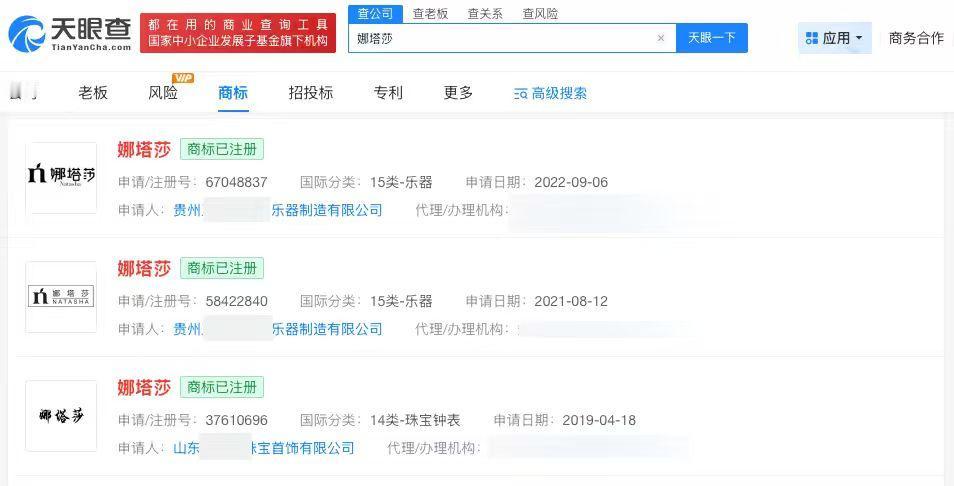Switch to the 专利 tab
Screen dimensions: 954x486
pos(388,92)
